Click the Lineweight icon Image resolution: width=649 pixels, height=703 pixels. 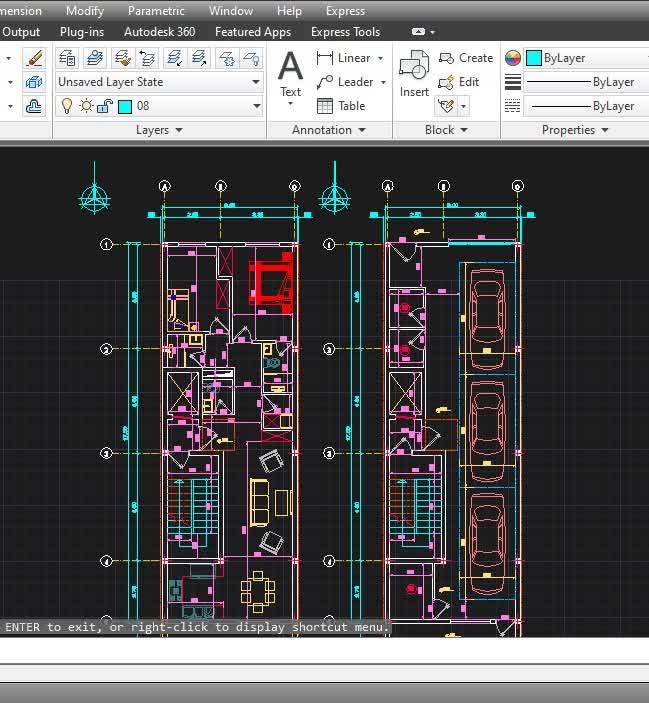pyautogui.click(x=513, y=82)
